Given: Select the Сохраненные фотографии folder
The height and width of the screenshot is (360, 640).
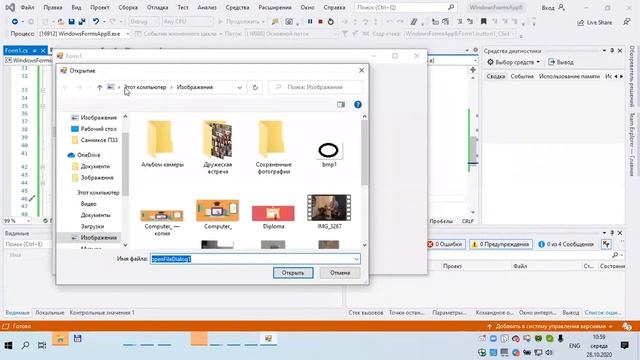Looking at the screenshot, I should point(273,147).
